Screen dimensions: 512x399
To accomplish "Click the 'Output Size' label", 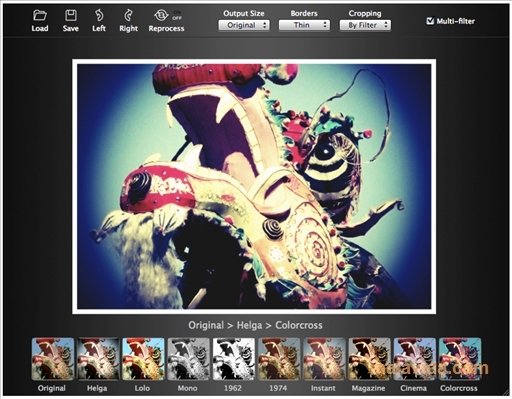I will 244,13.
